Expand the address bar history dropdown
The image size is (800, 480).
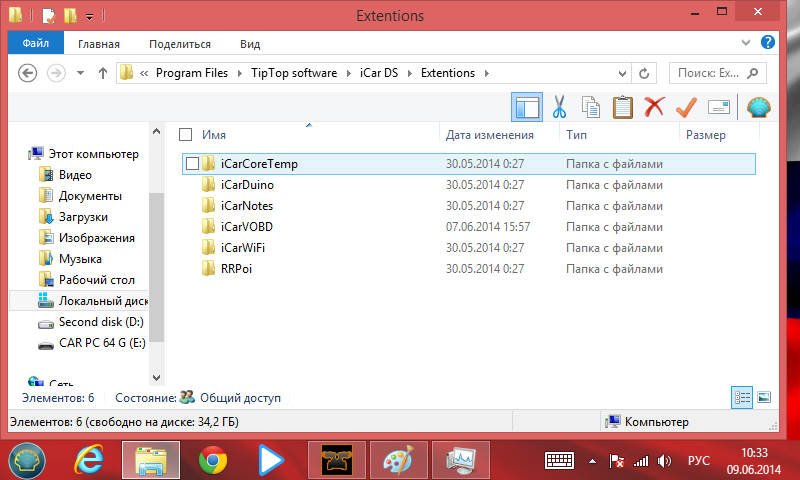(623, 73)
